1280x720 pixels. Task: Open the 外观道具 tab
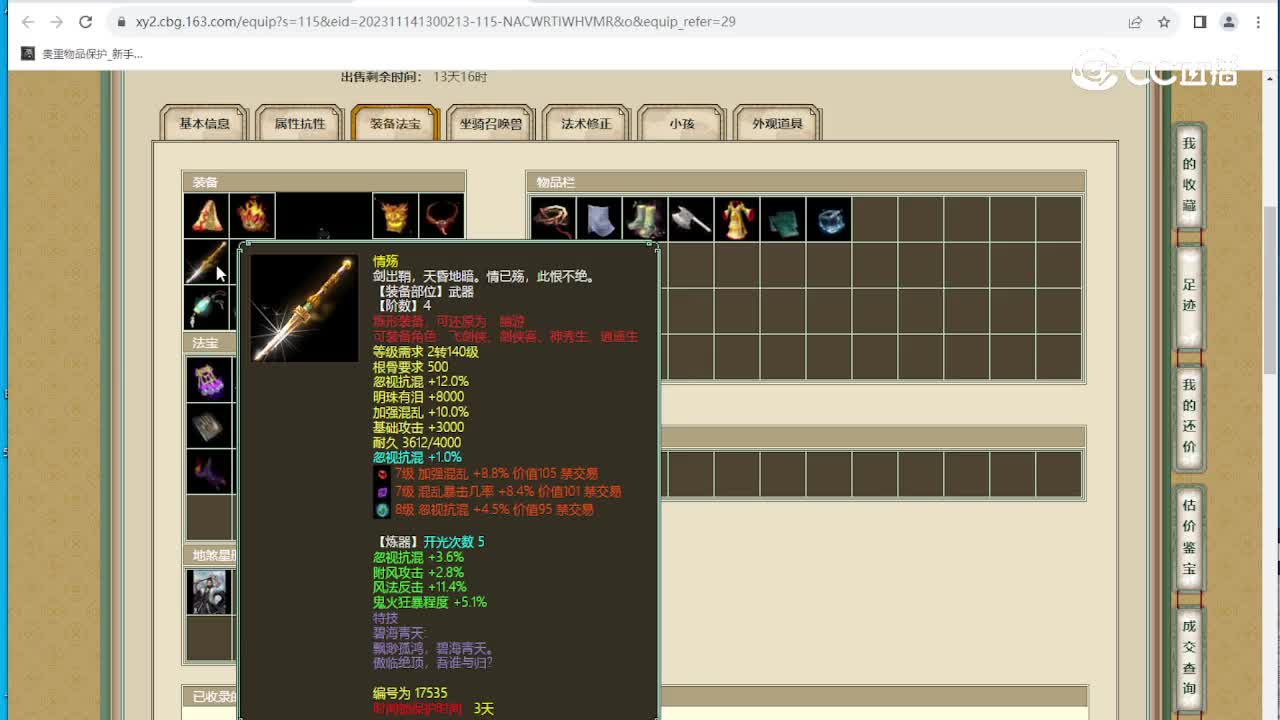point(777,124)
